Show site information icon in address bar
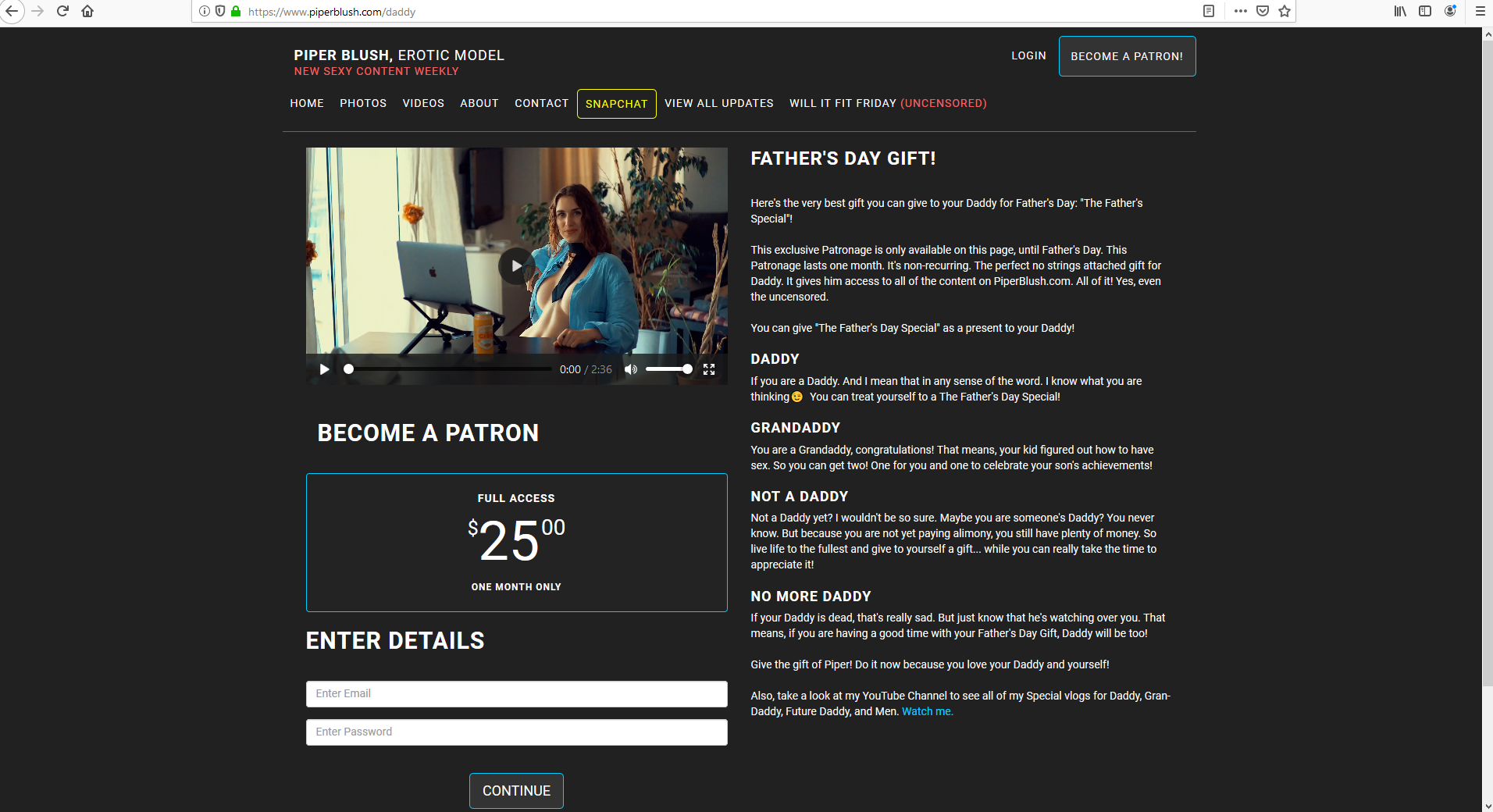The image size is (1493, 812). click(x=205, y=11)
